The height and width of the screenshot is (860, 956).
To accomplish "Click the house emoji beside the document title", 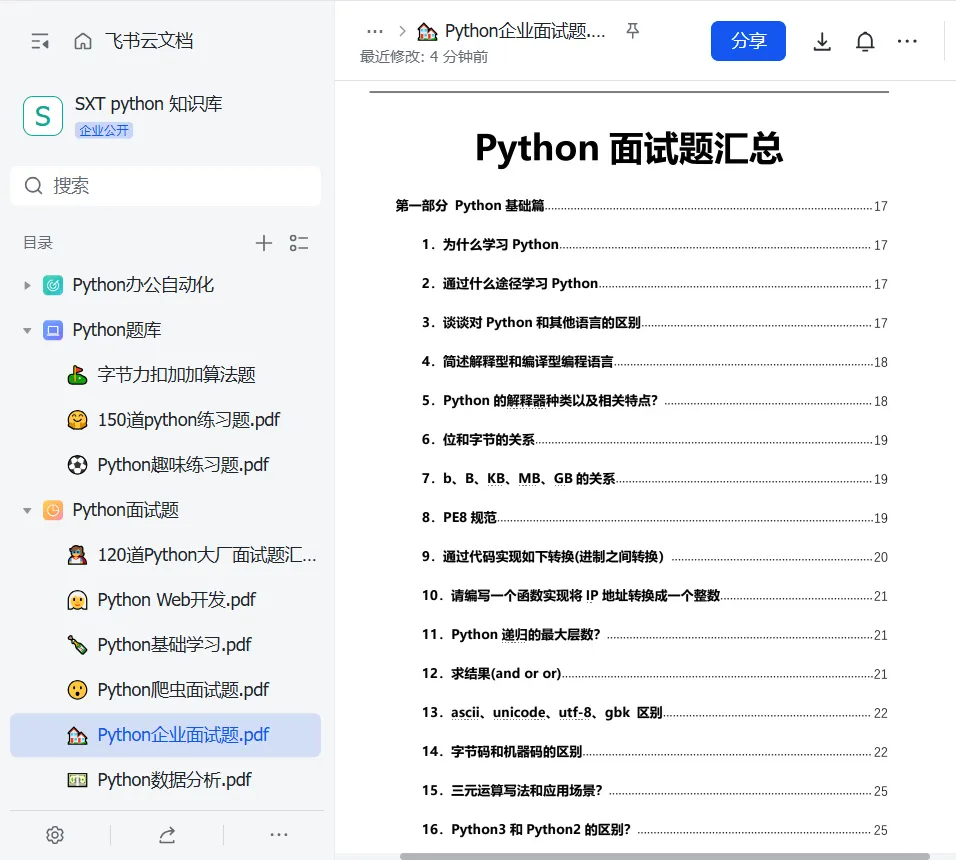I will 427,31.
